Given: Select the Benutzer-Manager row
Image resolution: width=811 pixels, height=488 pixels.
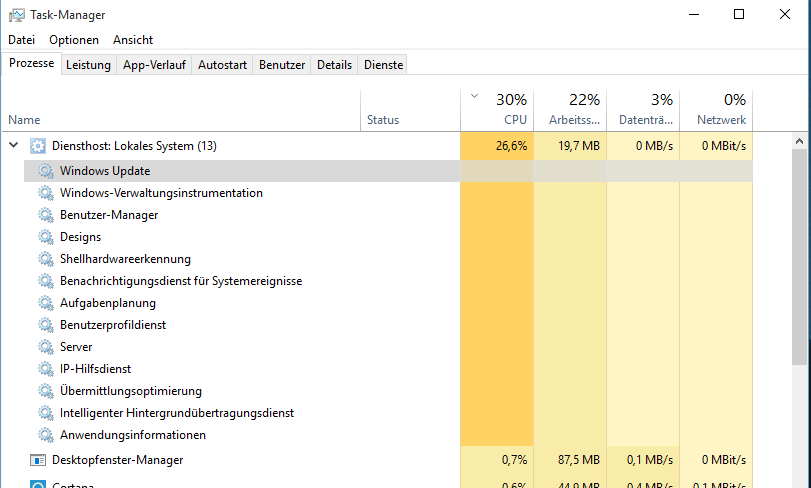Looking at the screenshot, I should point(388,215).
